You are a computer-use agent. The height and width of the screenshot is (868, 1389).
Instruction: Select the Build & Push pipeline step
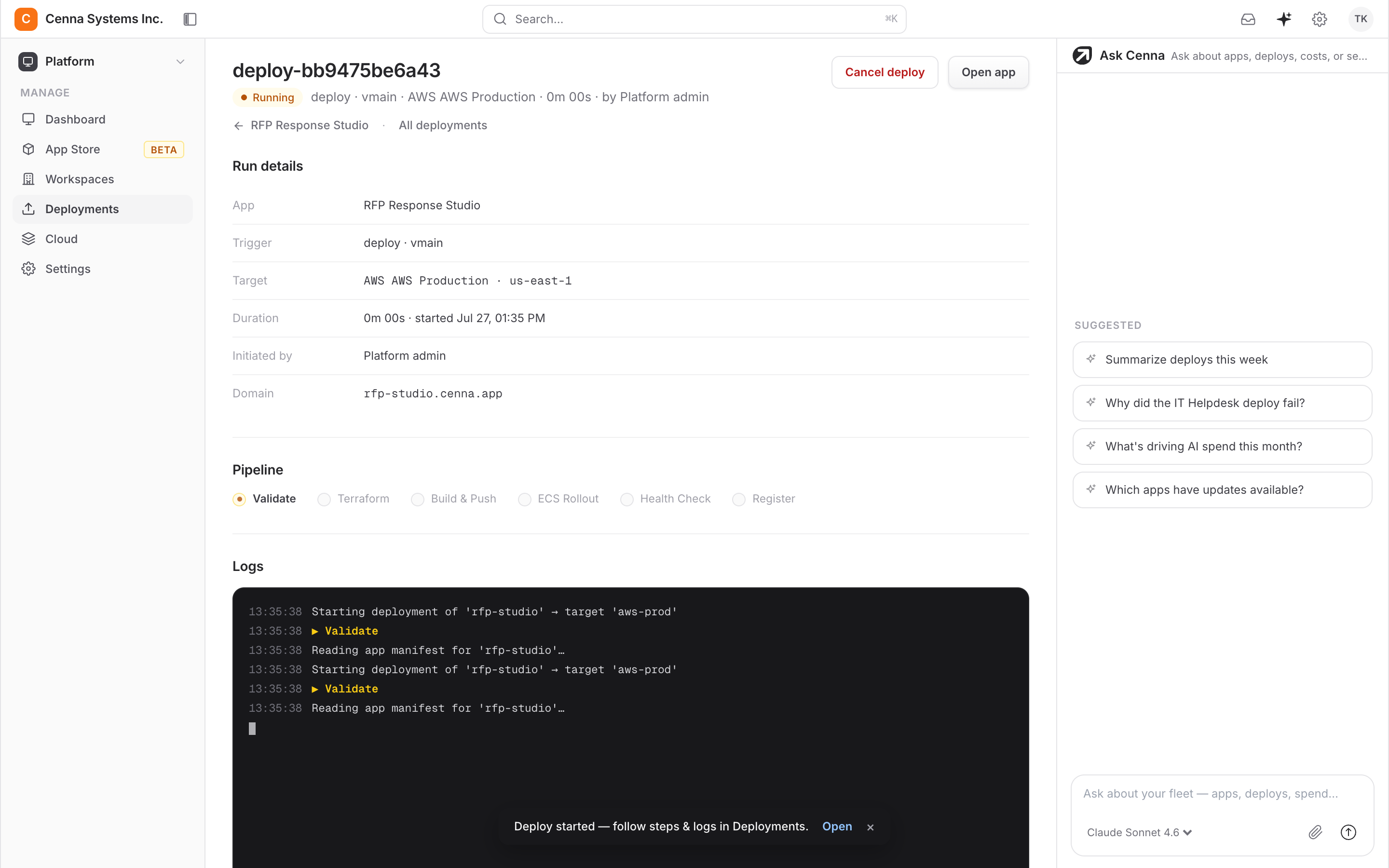click(x=453, y=499)
